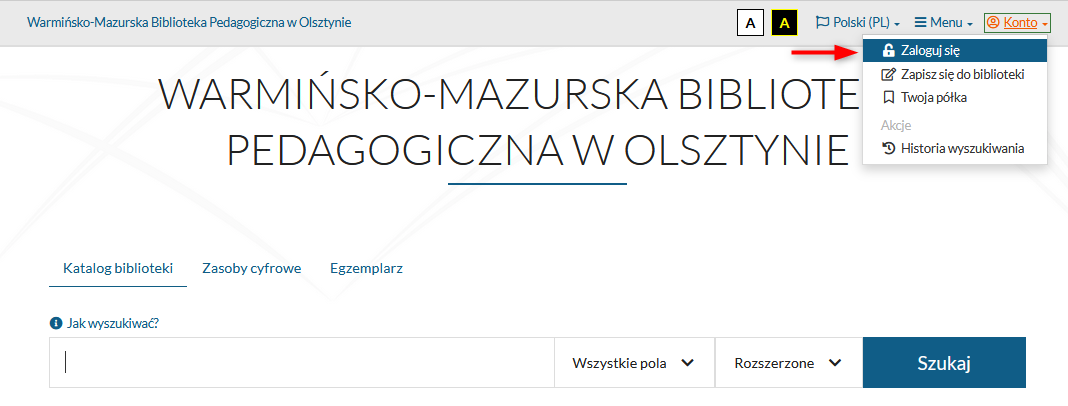1068x406 pixels.
Task: Open the Jak wyszukiwać? help link
Action: tap(112, 323)
